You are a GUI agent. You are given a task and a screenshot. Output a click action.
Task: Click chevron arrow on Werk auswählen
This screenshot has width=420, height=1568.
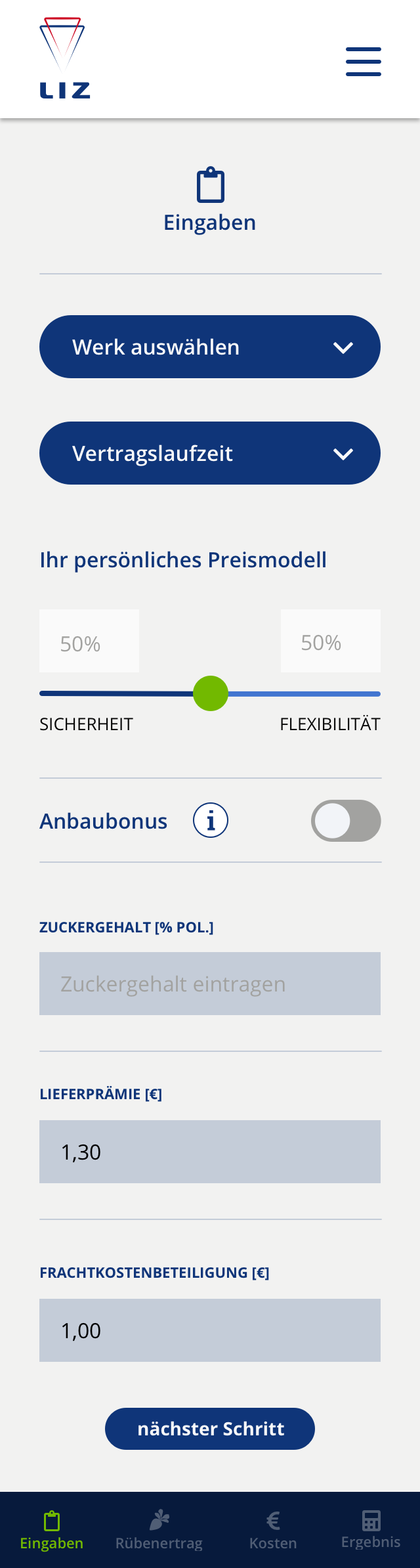(x=343, y=347)
